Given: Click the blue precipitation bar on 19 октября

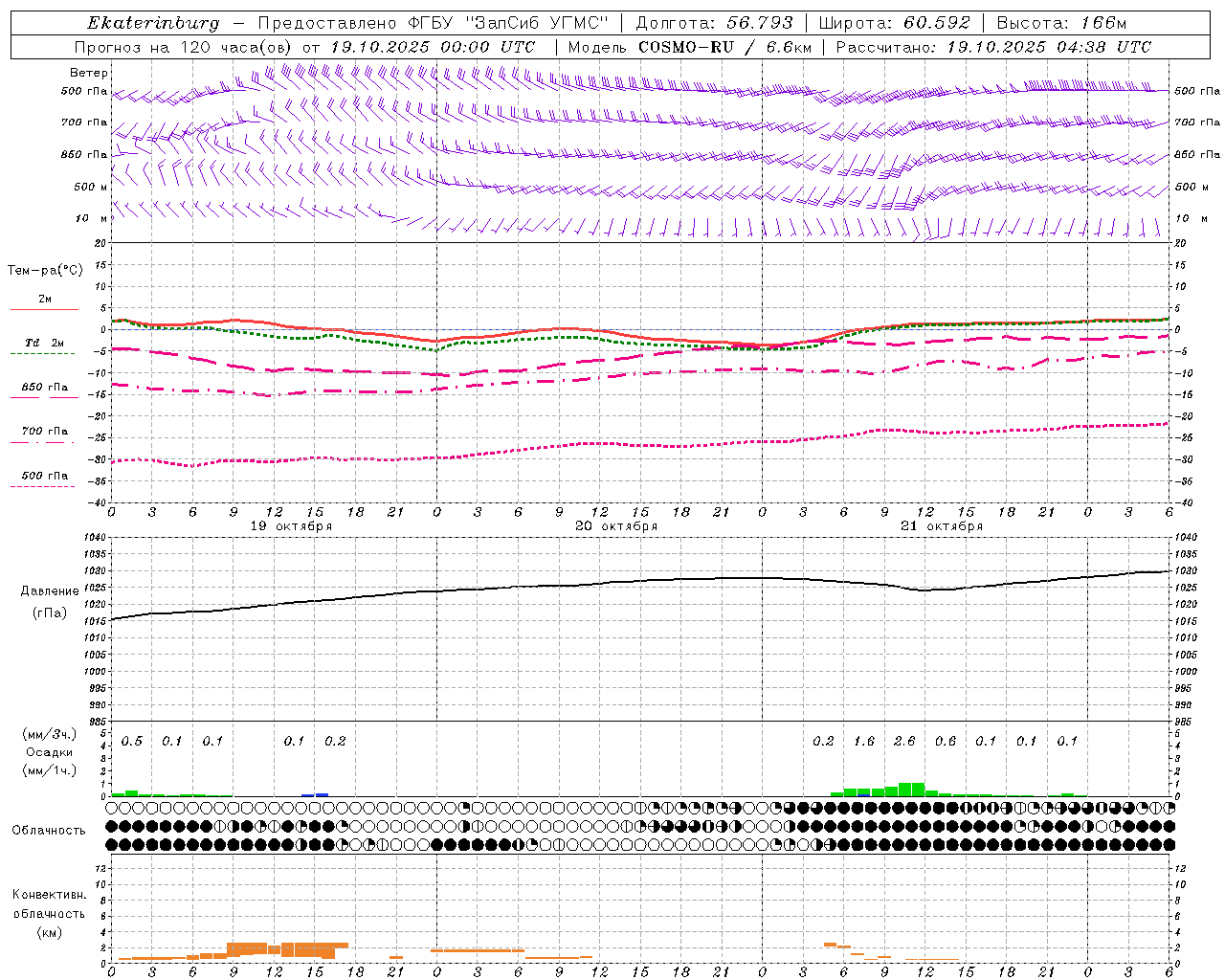Looking at the screenshot, I should (x=322, y=794).
